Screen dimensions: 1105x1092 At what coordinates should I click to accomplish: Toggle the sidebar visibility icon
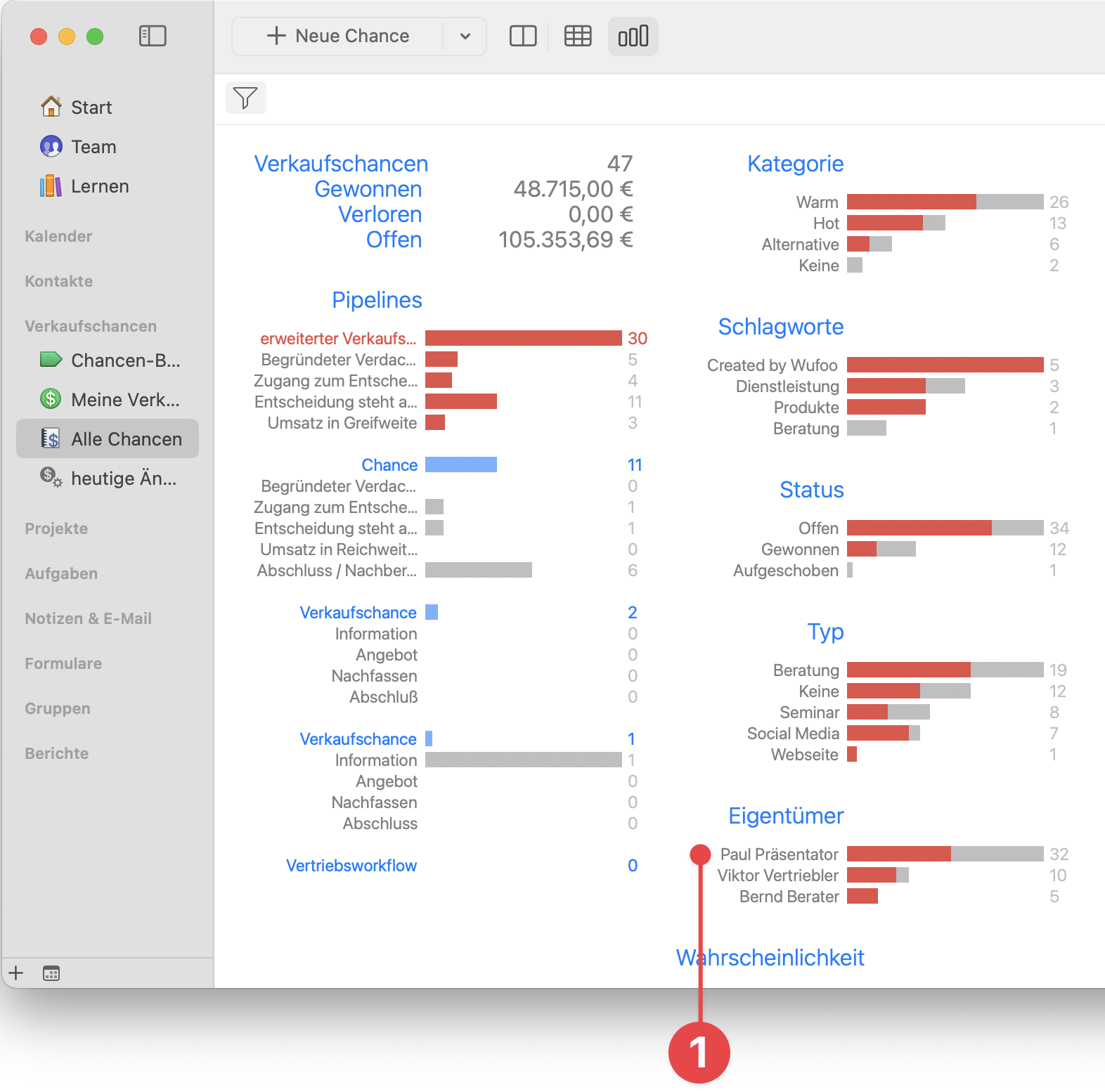click(x=153, y=36)
